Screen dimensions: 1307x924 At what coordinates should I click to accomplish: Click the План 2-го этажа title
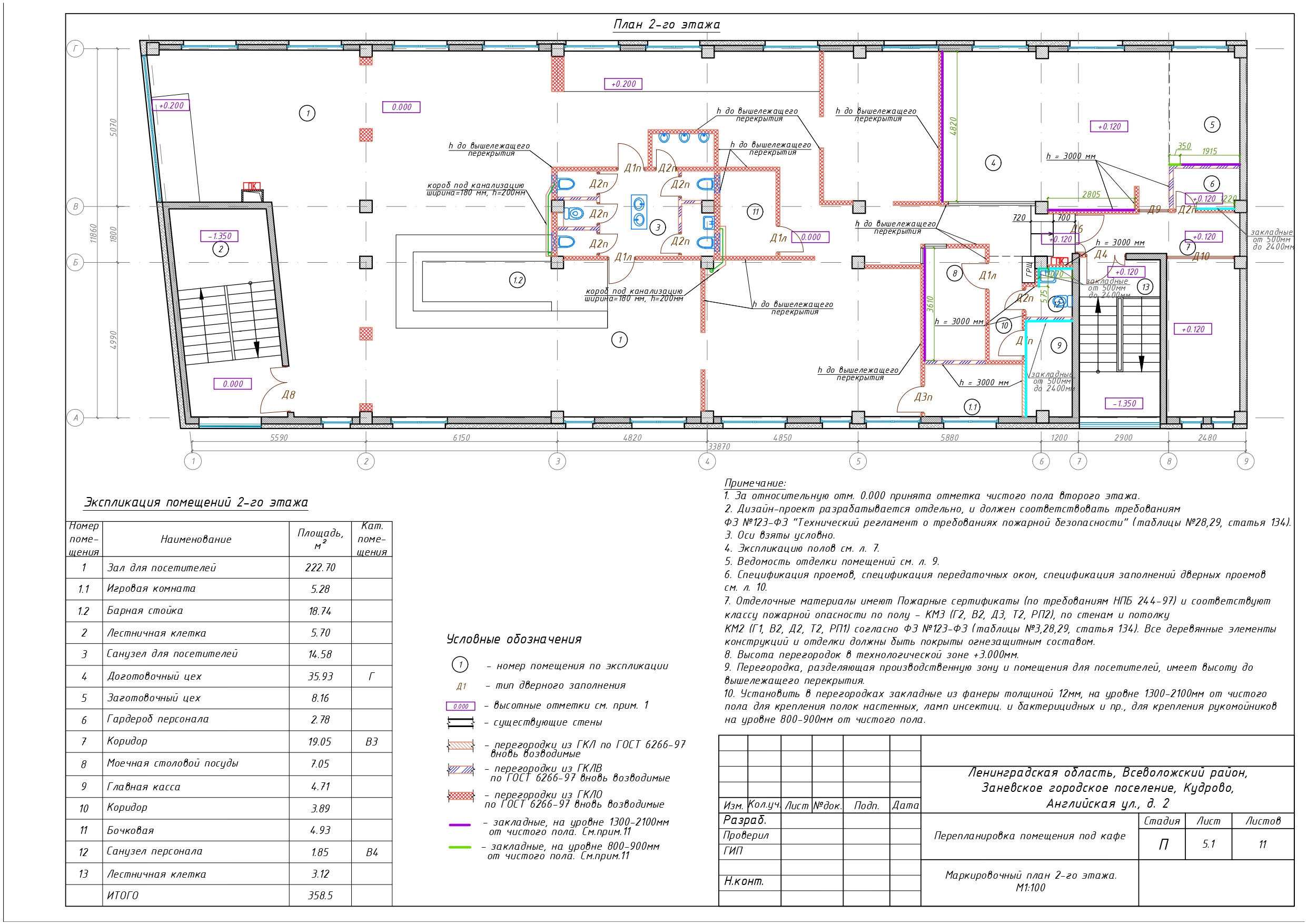point(666,24)
